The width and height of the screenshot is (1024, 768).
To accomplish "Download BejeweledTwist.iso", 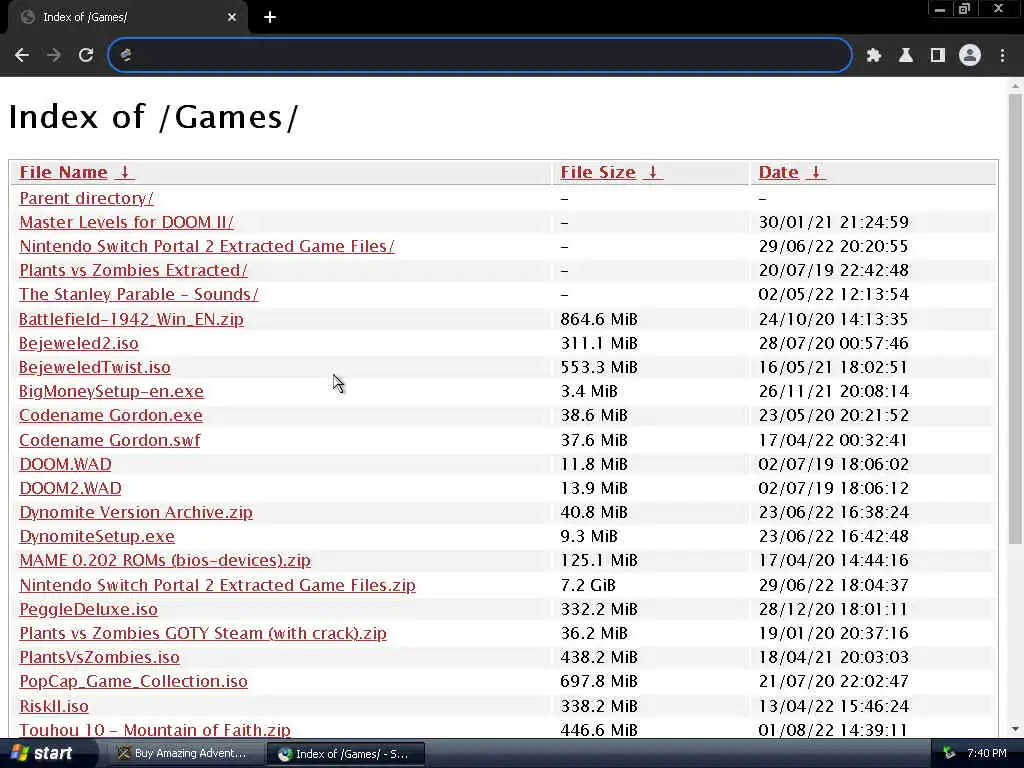I will tap(95, 368).
